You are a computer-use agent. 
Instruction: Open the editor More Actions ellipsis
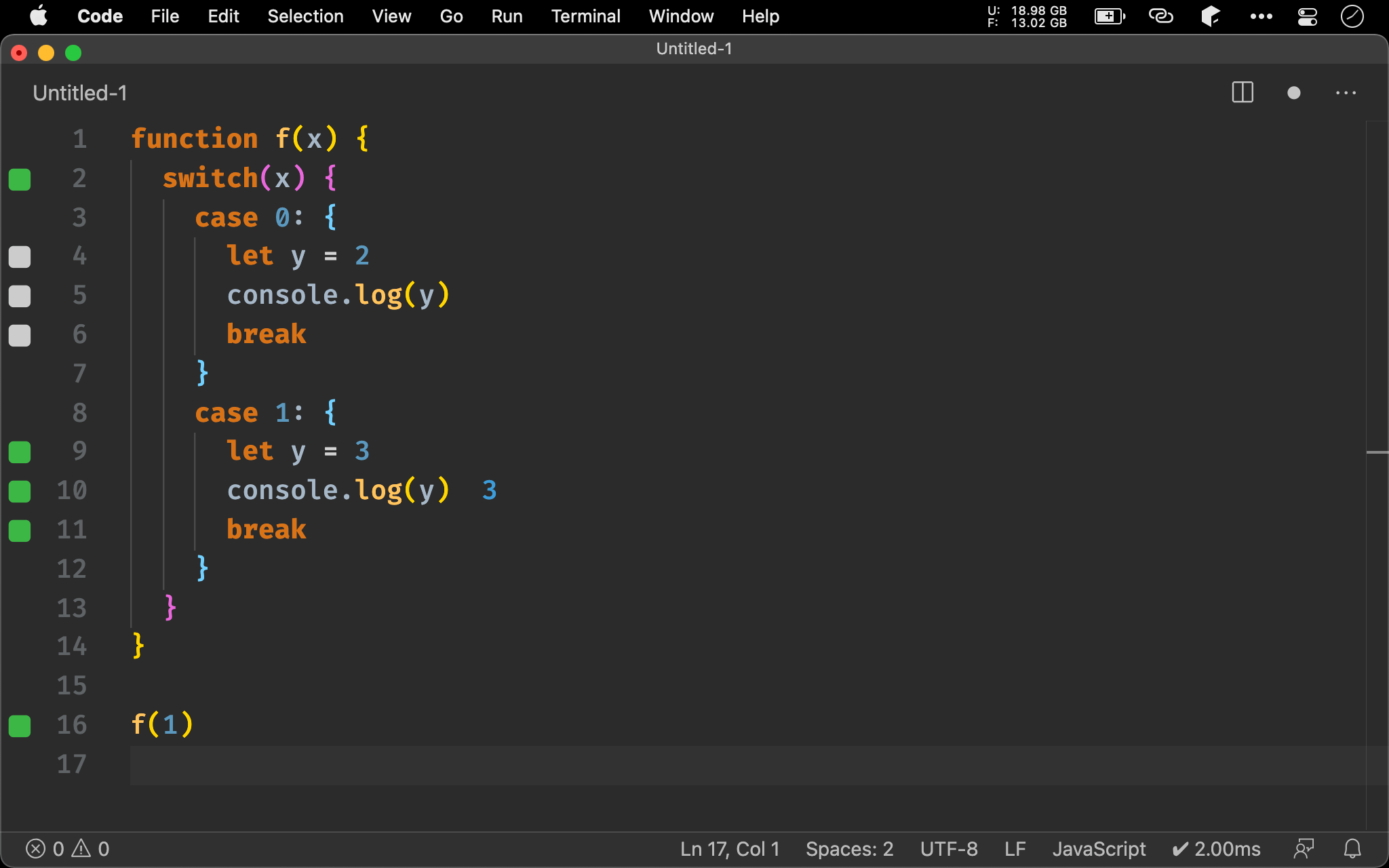tap(1346, 93)
